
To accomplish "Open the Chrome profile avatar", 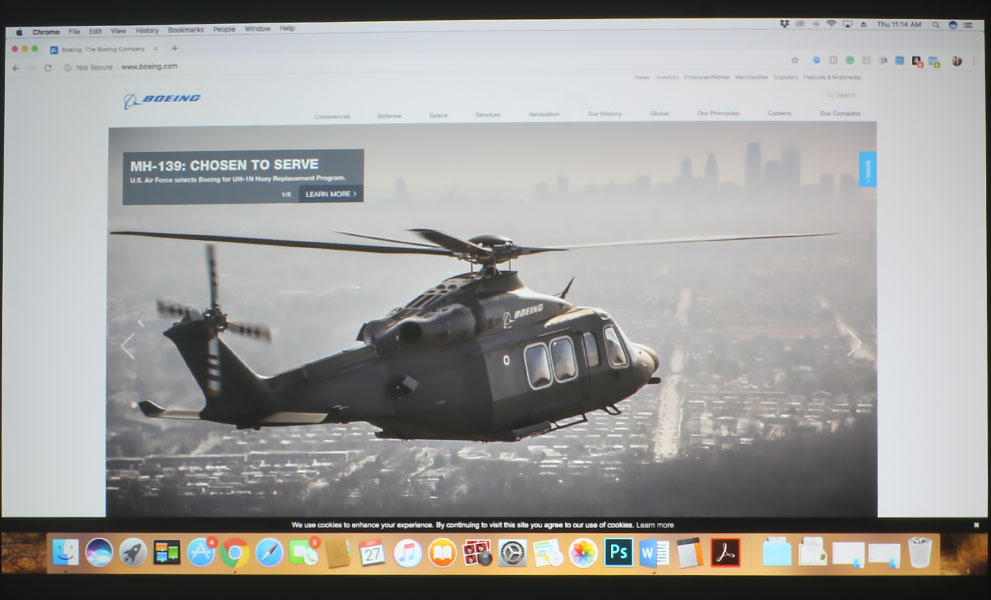I will click(x=957, y=61).
